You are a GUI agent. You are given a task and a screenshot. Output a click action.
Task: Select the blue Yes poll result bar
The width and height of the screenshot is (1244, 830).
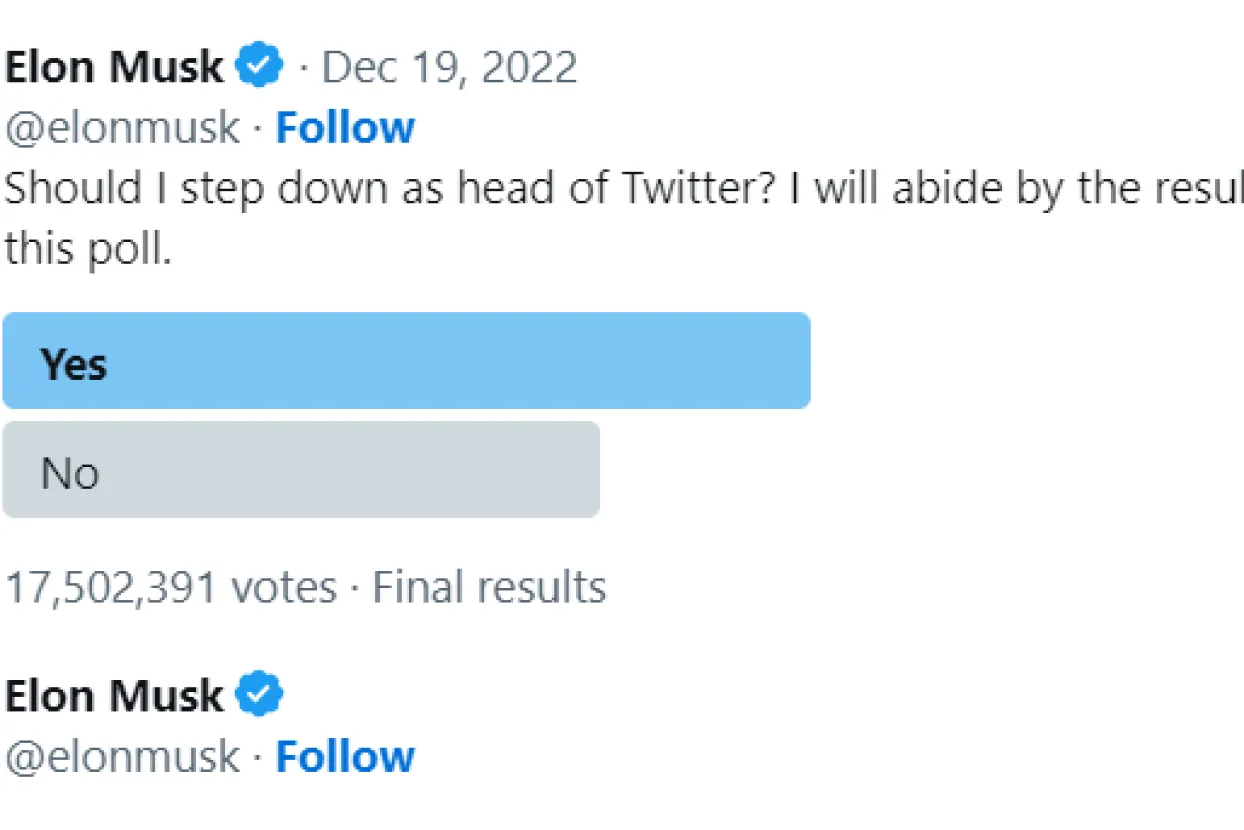tap(406, 361)
